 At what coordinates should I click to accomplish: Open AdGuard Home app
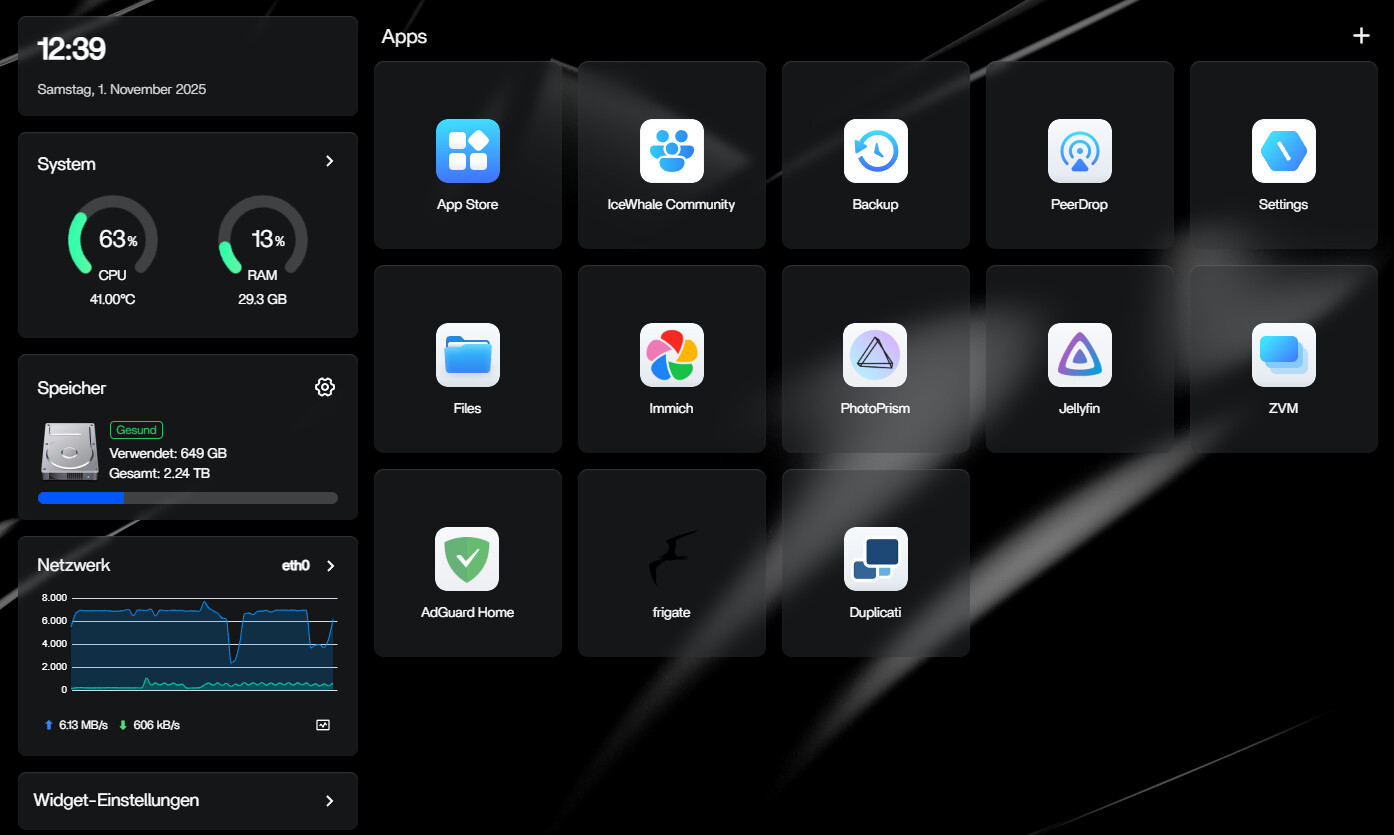[467, 560]
